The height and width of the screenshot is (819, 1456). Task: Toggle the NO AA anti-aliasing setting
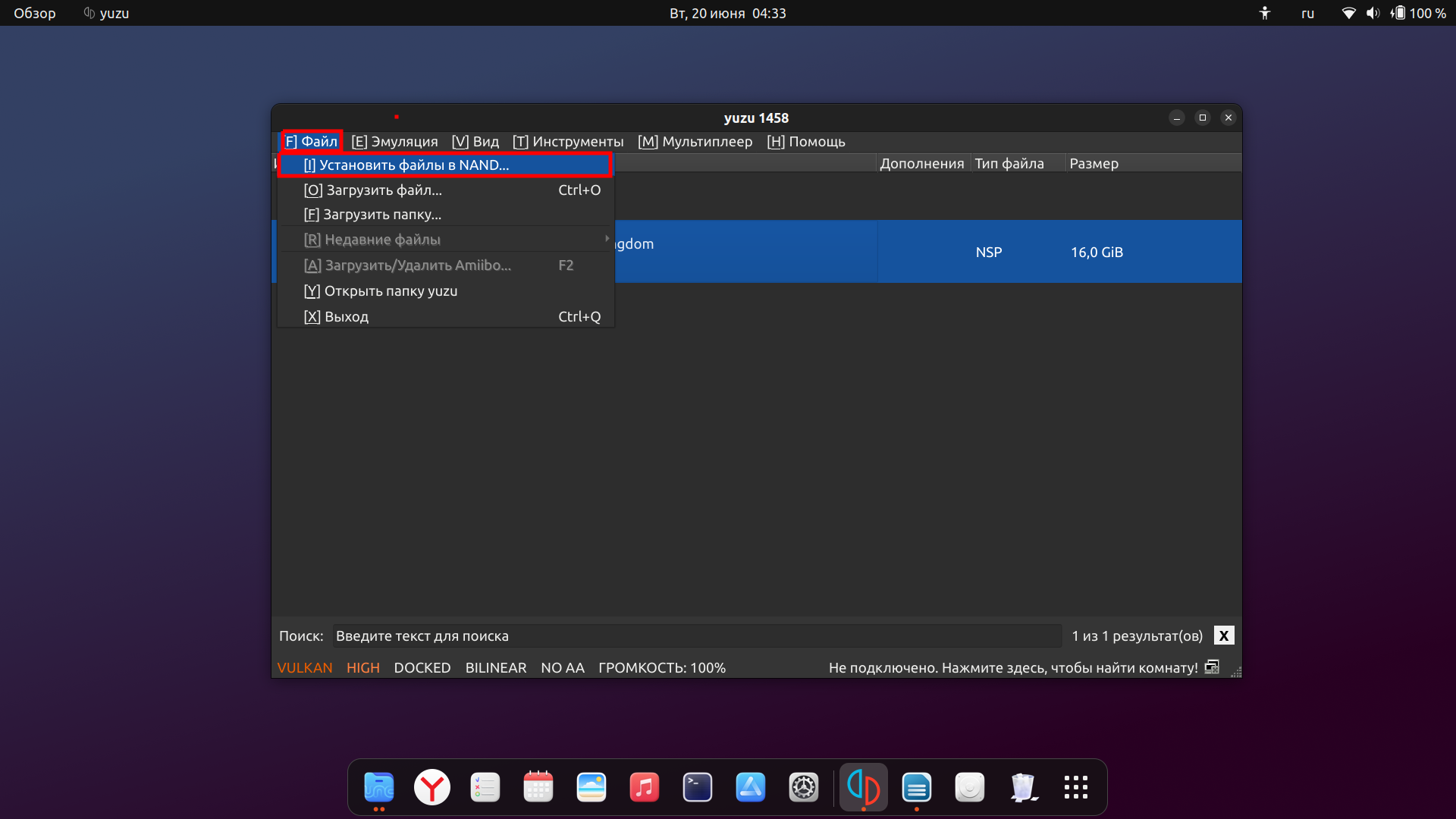click(x=563, y=667)
